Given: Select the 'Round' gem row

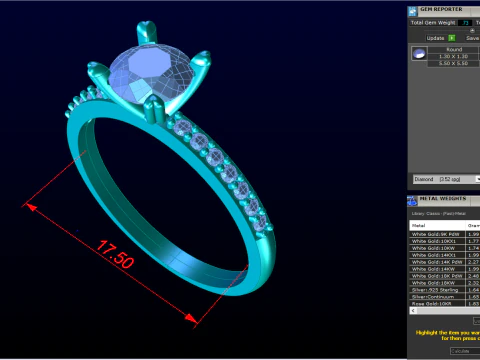Looking at the screenshot, I should click(x=453, y=49).
